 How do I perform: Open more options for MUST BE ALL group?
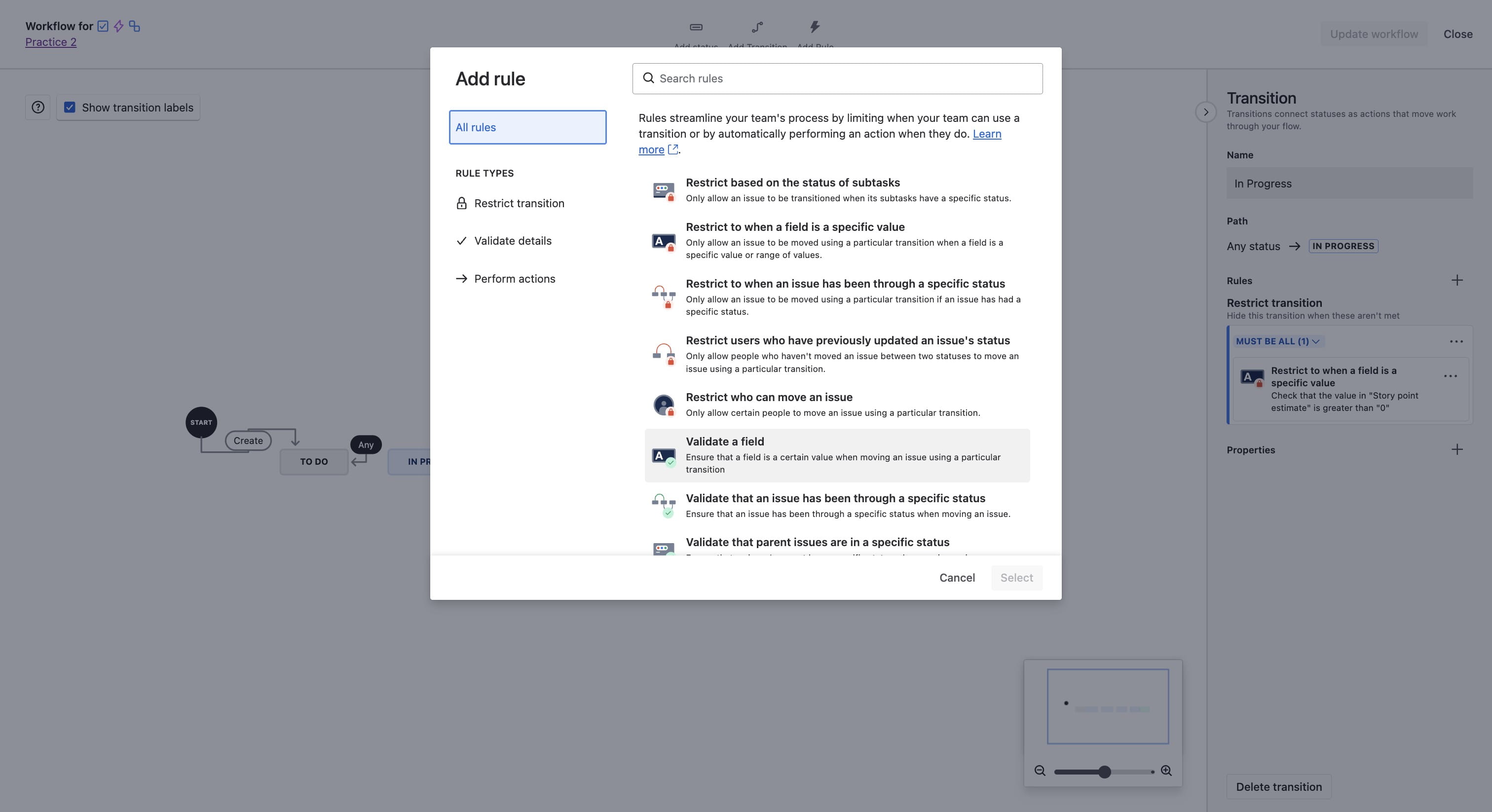point(1456,342)
